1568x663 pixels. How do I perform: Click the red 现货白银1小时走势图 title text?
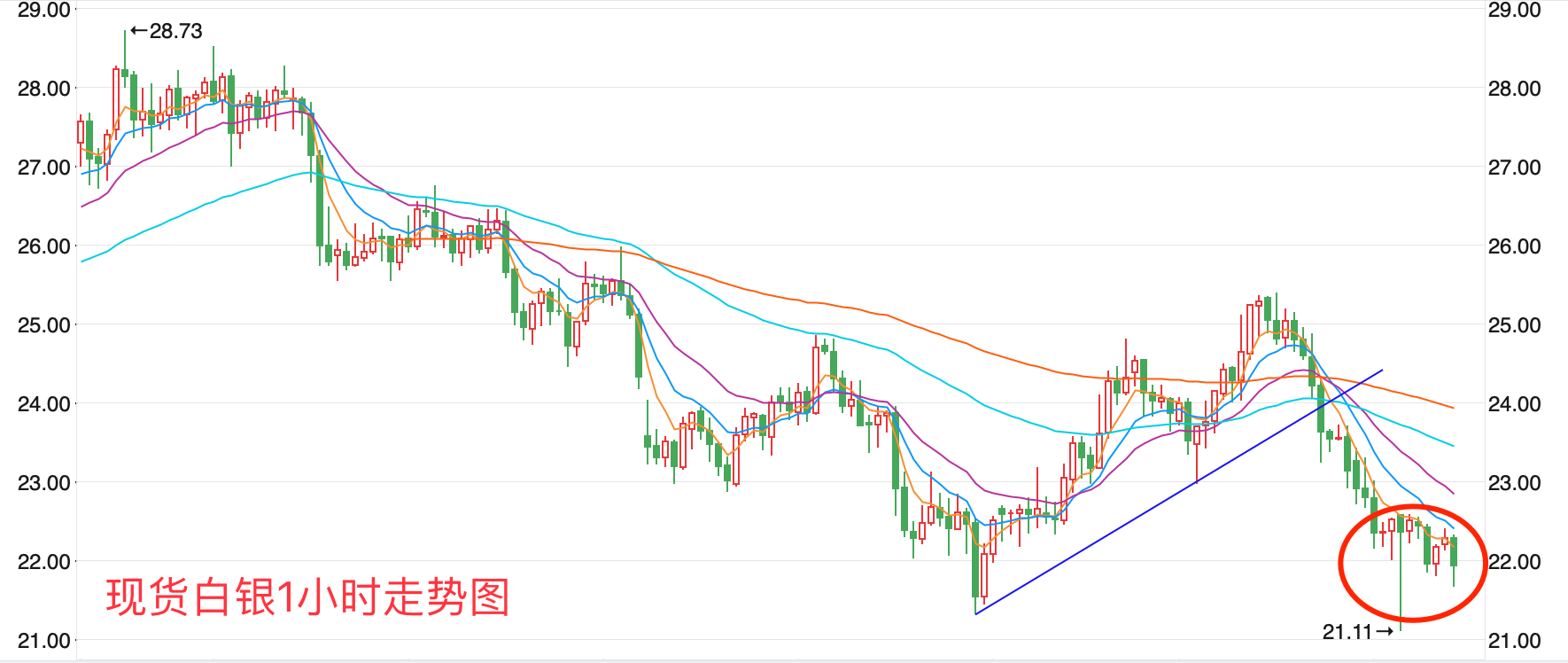coord(307,597)
